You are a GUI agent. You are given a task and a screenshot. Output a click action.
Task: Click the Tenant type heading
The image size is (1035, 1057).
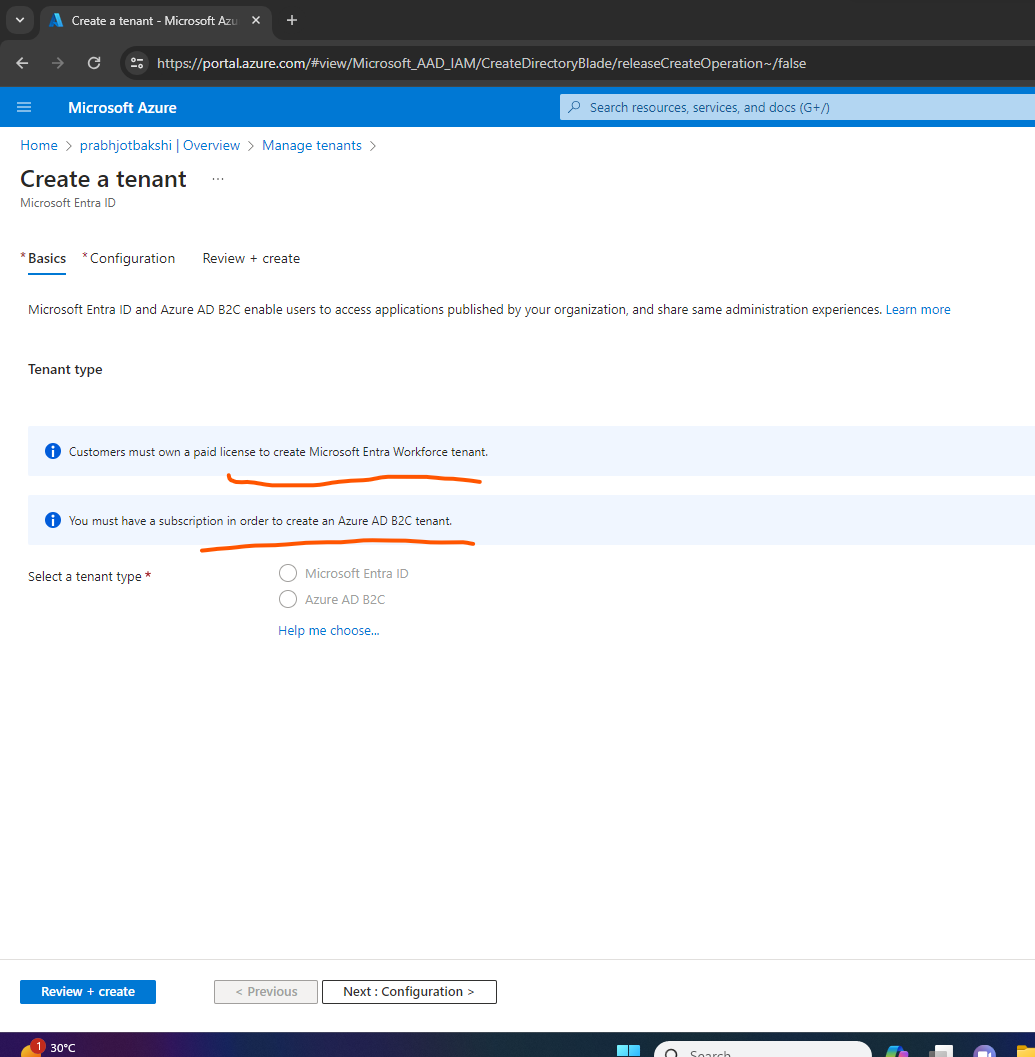65,369
